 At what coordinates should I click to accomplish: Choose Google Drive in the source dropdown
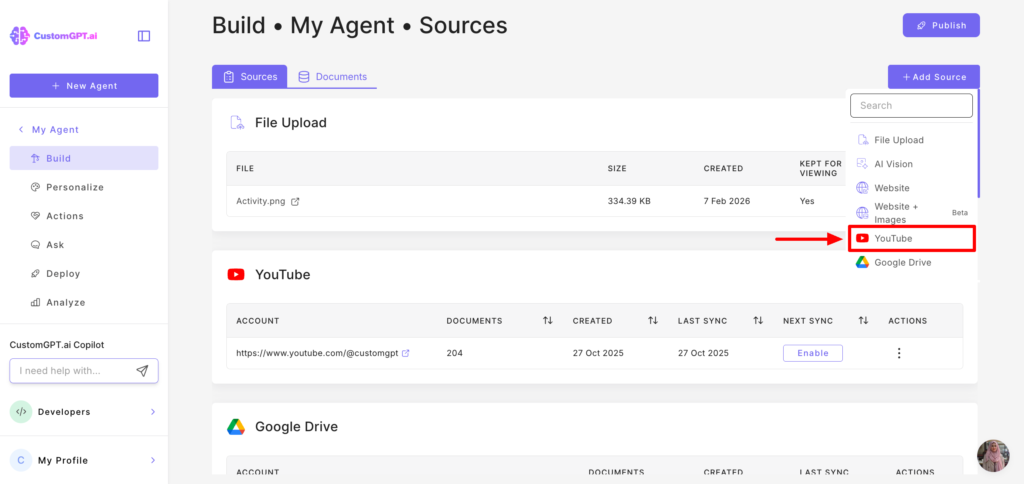tap(902, 262)
